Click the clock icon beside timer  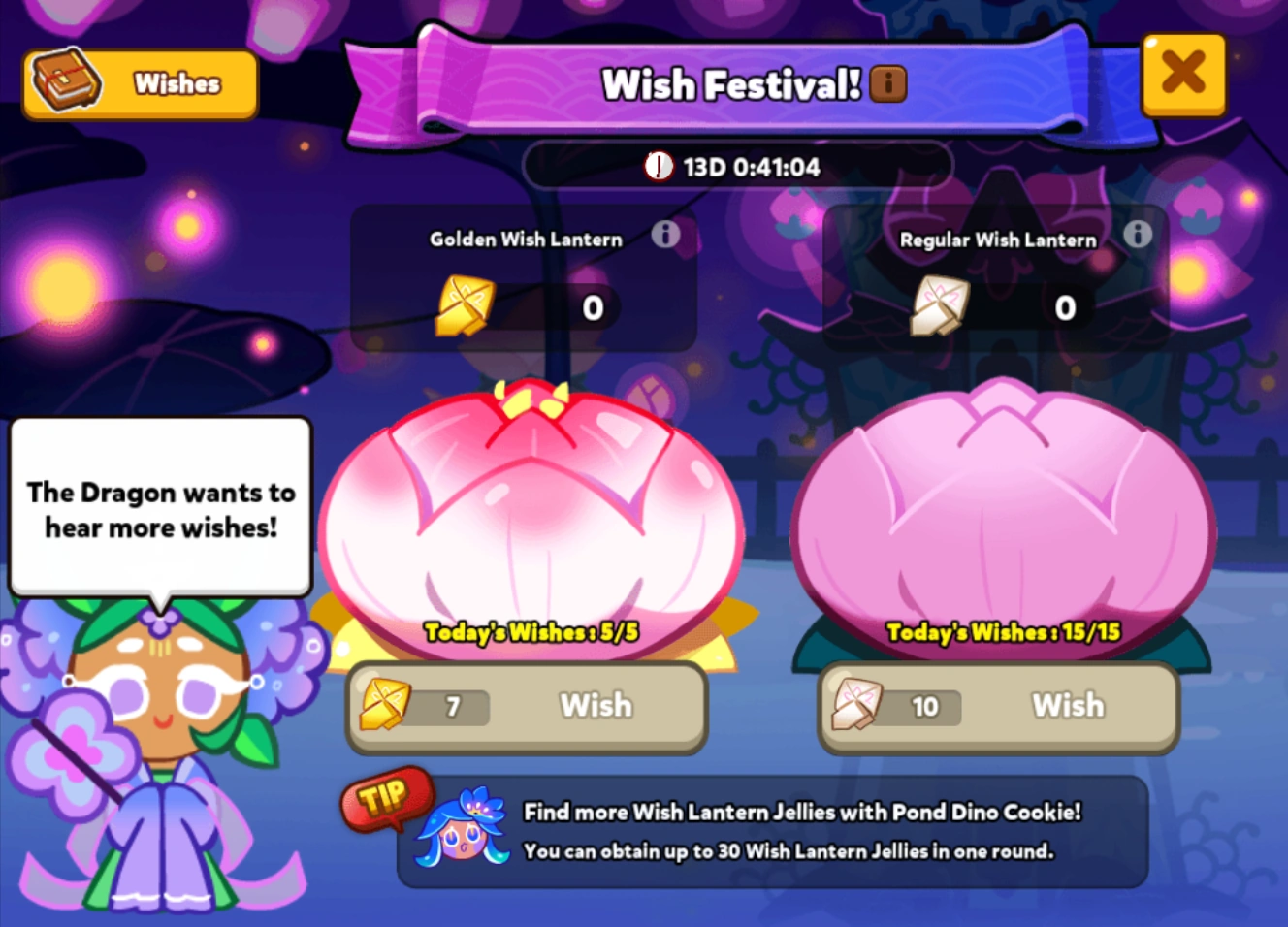(x=660, y=167)
